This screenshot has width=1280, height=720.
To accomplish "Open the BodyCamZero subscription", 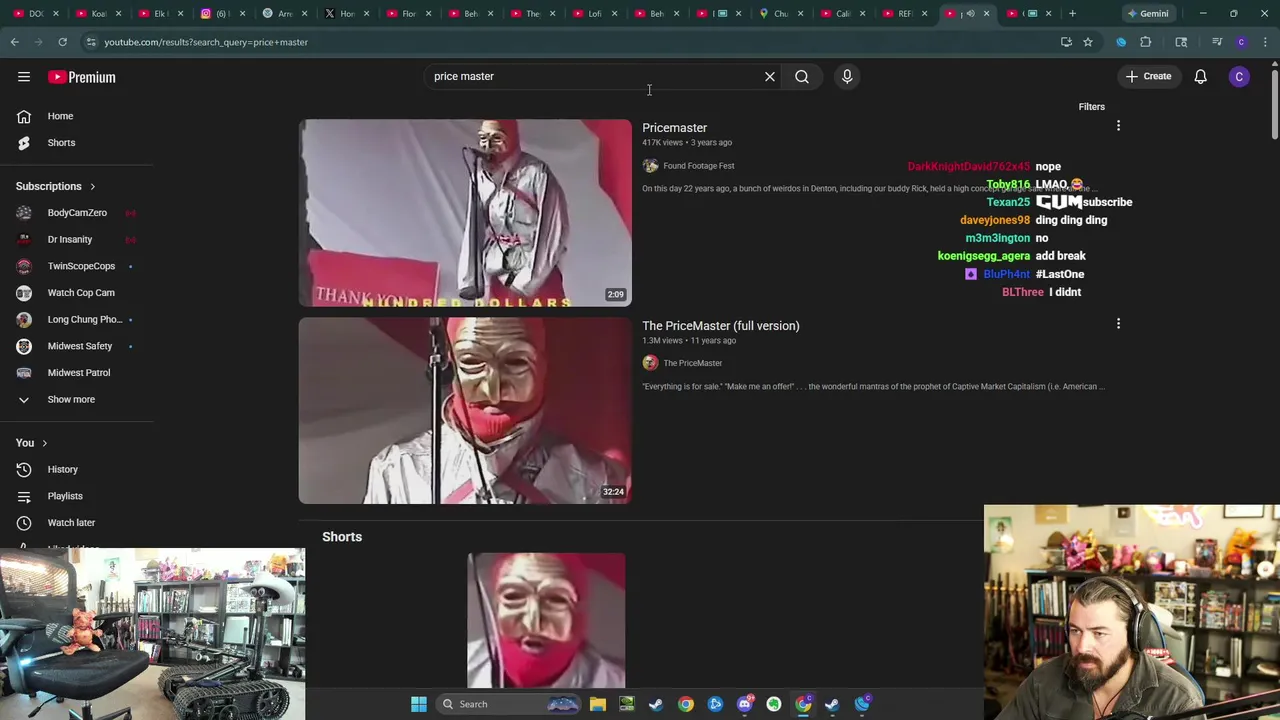I will tap(77, 213).
